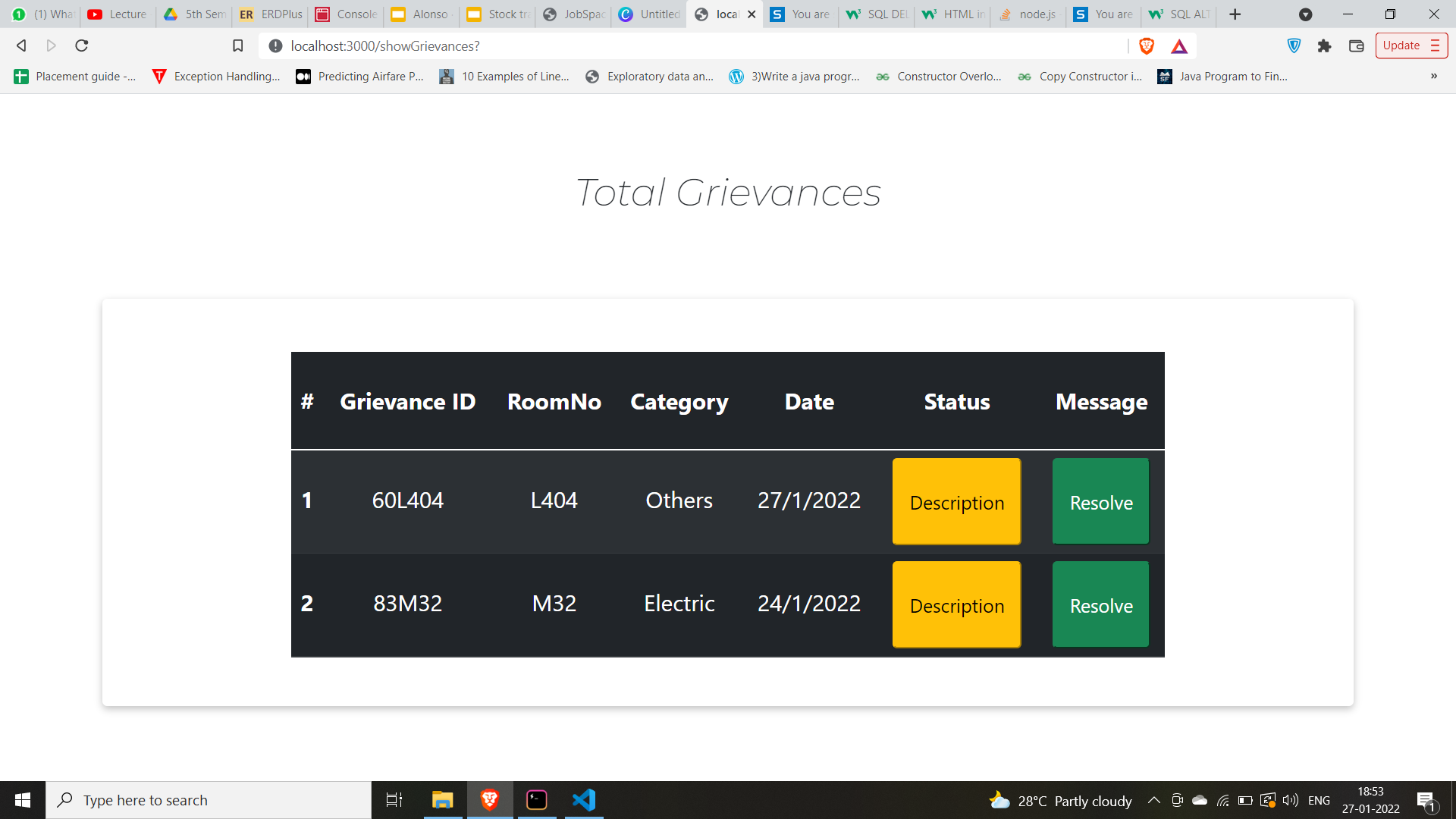Click the Brave Rewards triangle icon

pyautogui.click(x=1179, y=45)
